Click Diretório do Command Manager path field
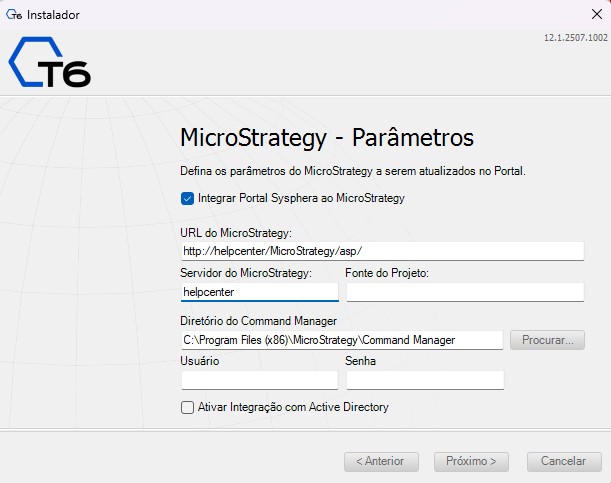Image resolution: width=611 pixels, height=483 pixels. (342, 340)
